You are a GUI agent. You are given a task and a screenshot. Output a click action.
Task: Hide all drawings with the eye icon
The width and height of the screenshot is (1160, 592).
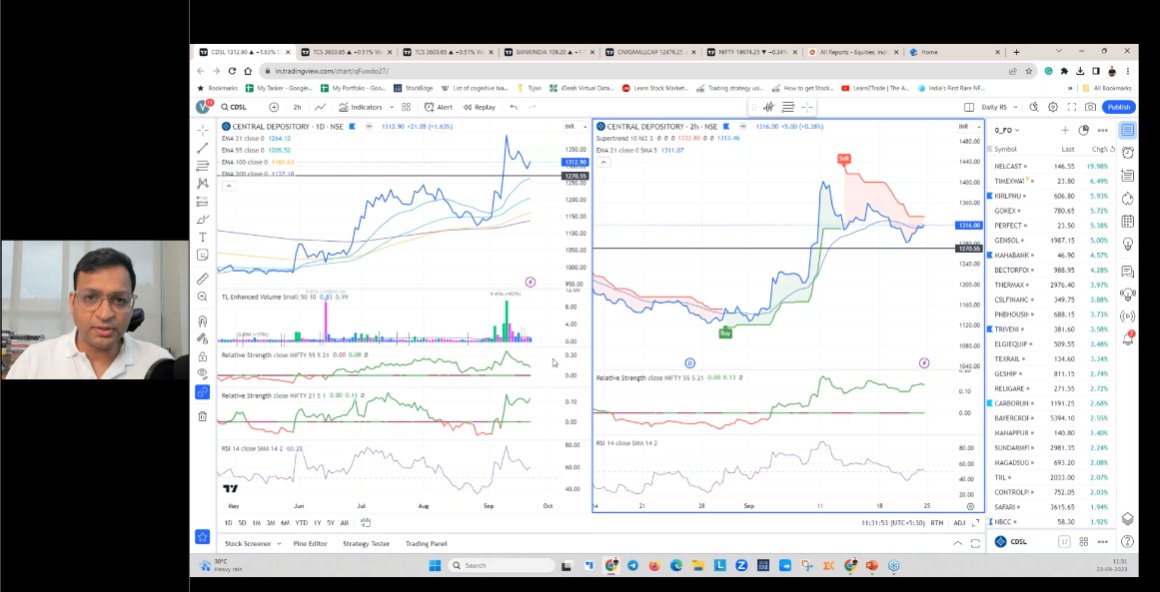[x=203, y=374]
